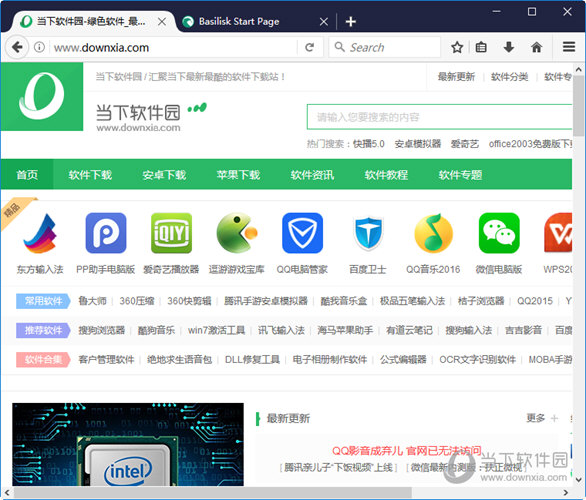
Task: Click the 推荐软件 category tag
Action: (43, 330)
